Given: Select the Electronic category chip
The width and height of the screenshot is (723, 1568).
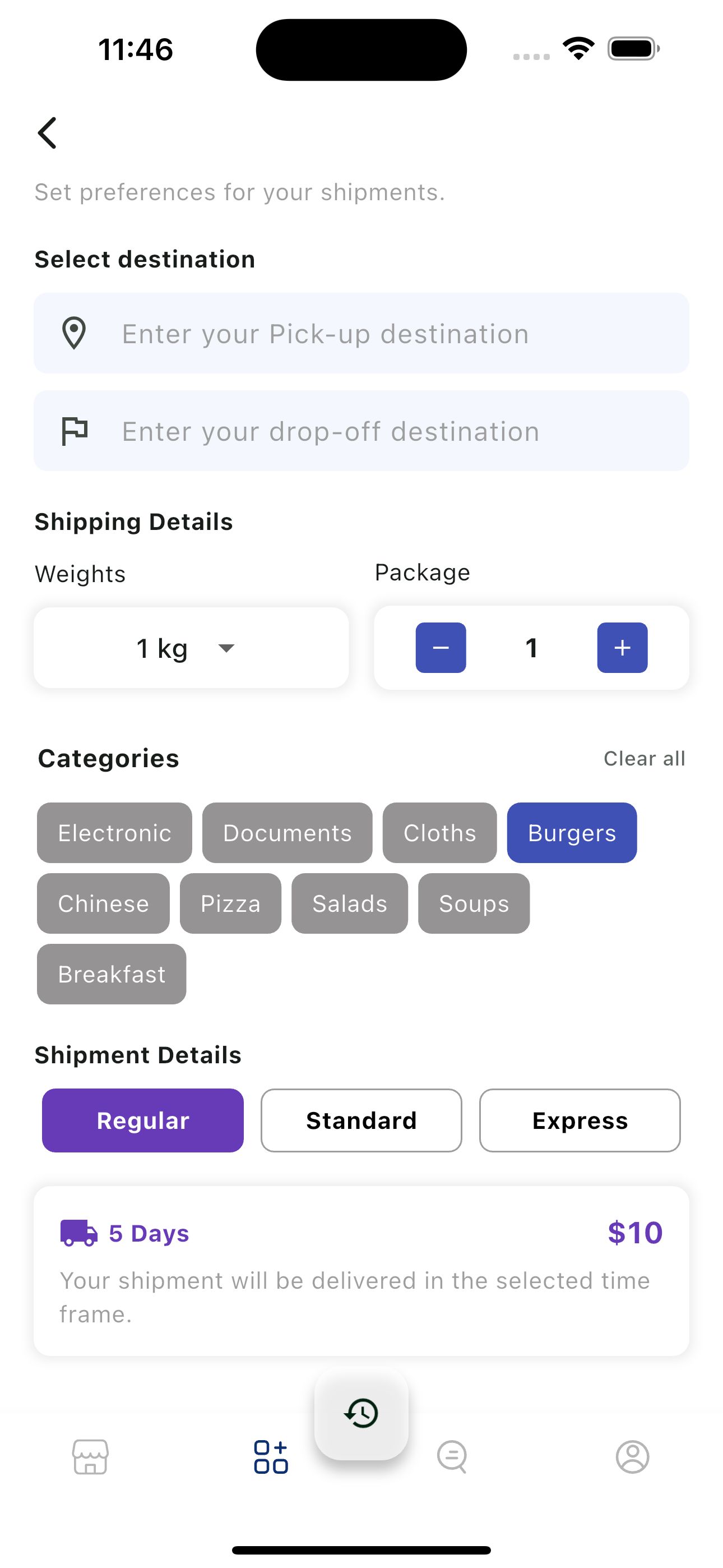Looking at the screenshot, I should click(114, 833).
